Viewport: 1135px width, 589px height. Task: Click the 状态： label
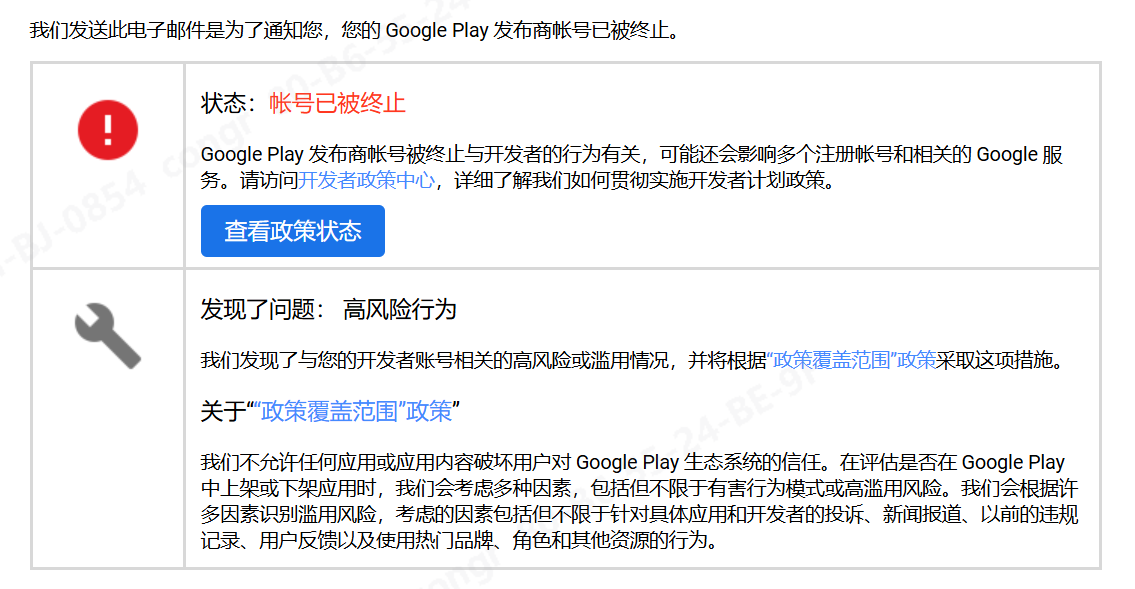(x=229, y=103)
